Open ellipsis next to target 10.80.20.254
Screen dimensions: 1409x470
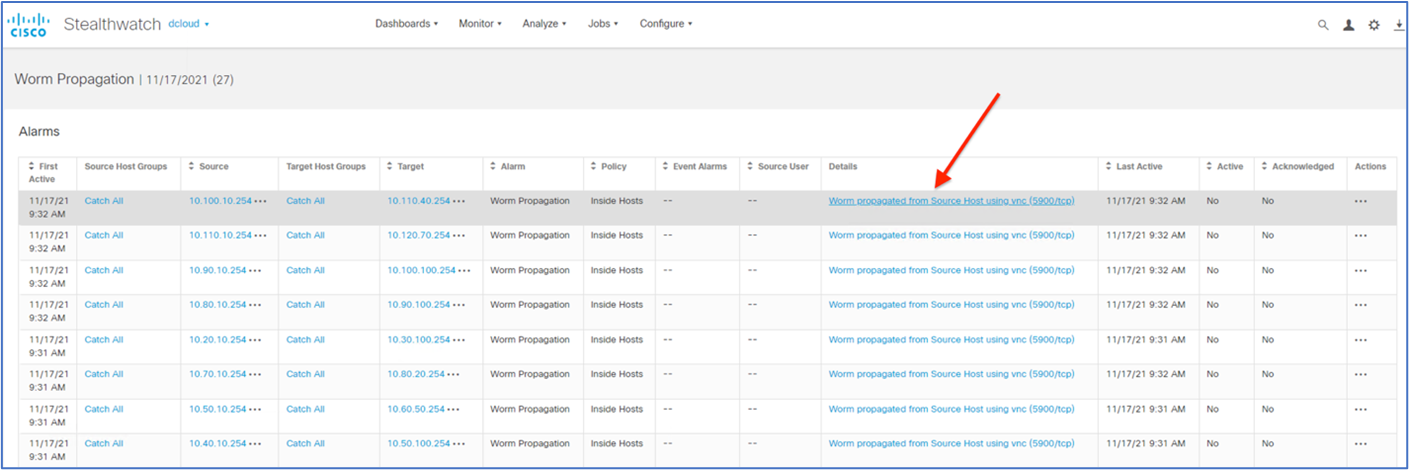coord(453,375)
